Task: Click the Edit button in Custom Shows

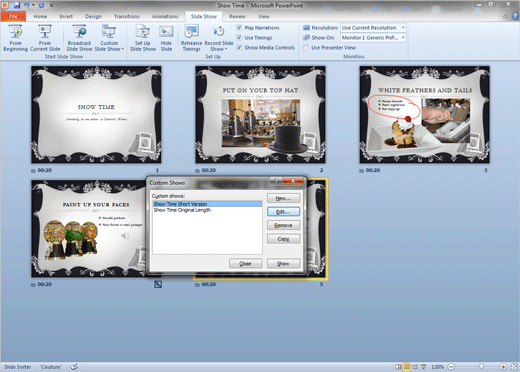Action: [x=283, y=212]
